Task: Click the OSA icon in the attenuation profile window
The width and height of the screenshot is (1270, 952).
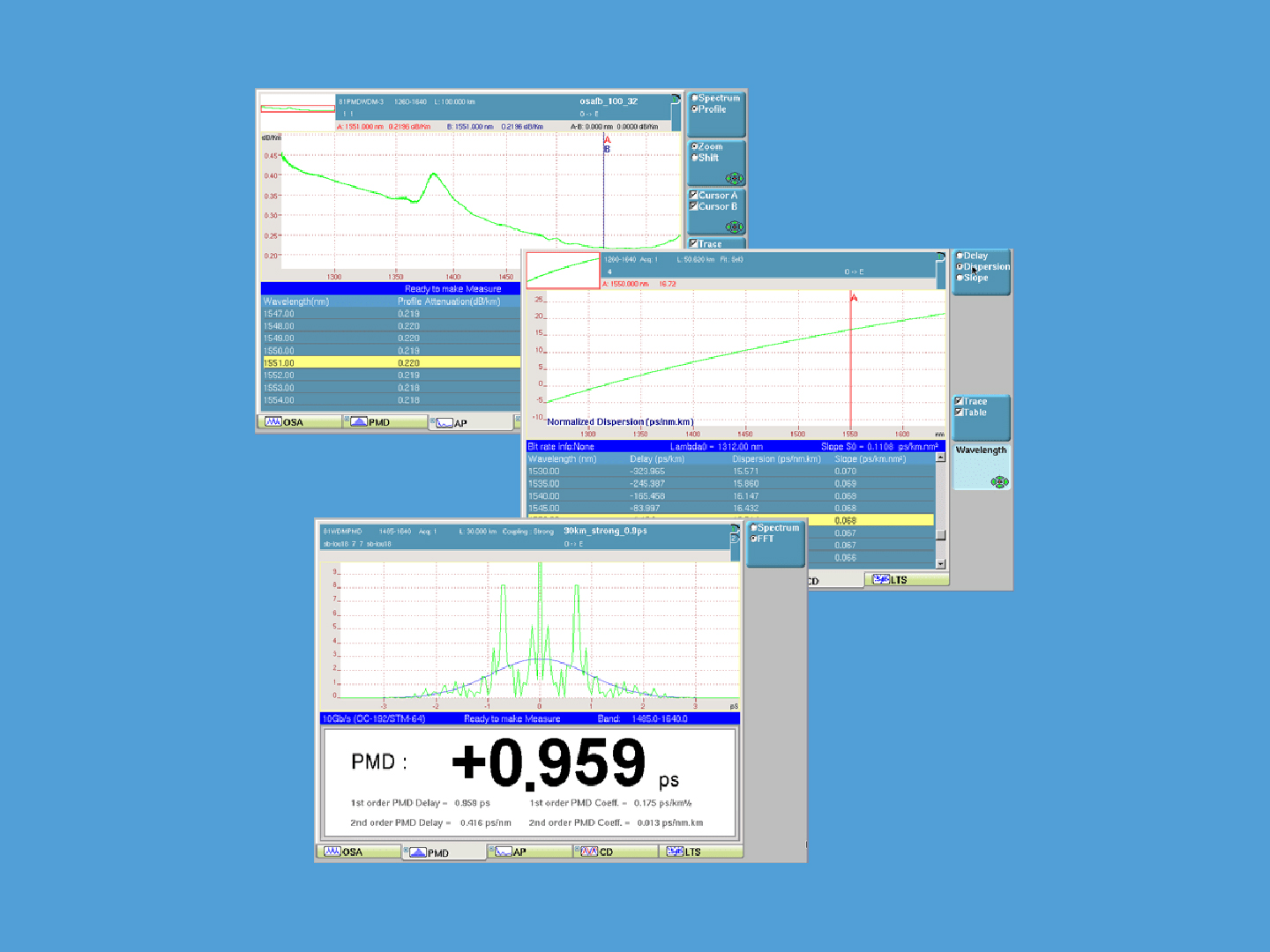Action: (x=273, y=422)
